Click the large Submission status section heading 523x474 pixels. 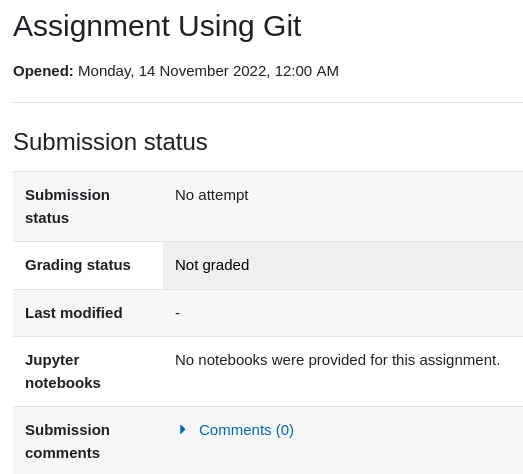tap(110, 142)
